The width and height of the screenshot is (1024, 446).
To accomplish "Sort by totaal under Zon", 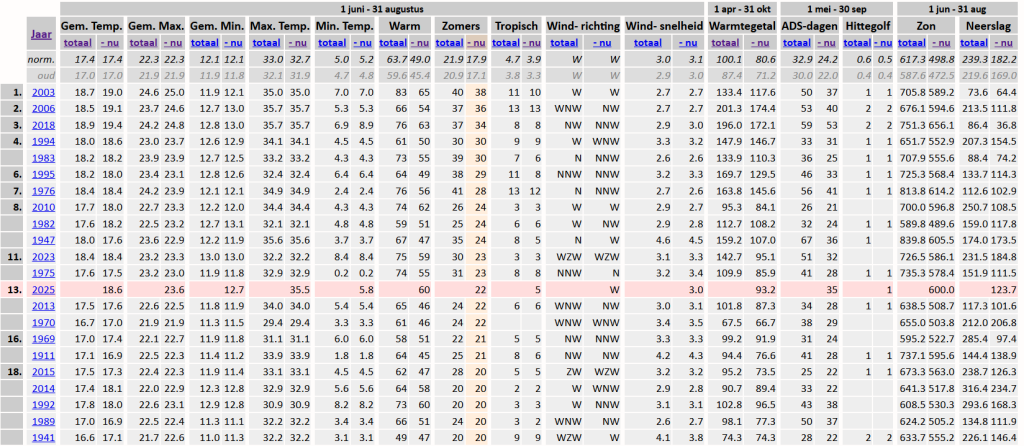I will (x=912, y=43).
